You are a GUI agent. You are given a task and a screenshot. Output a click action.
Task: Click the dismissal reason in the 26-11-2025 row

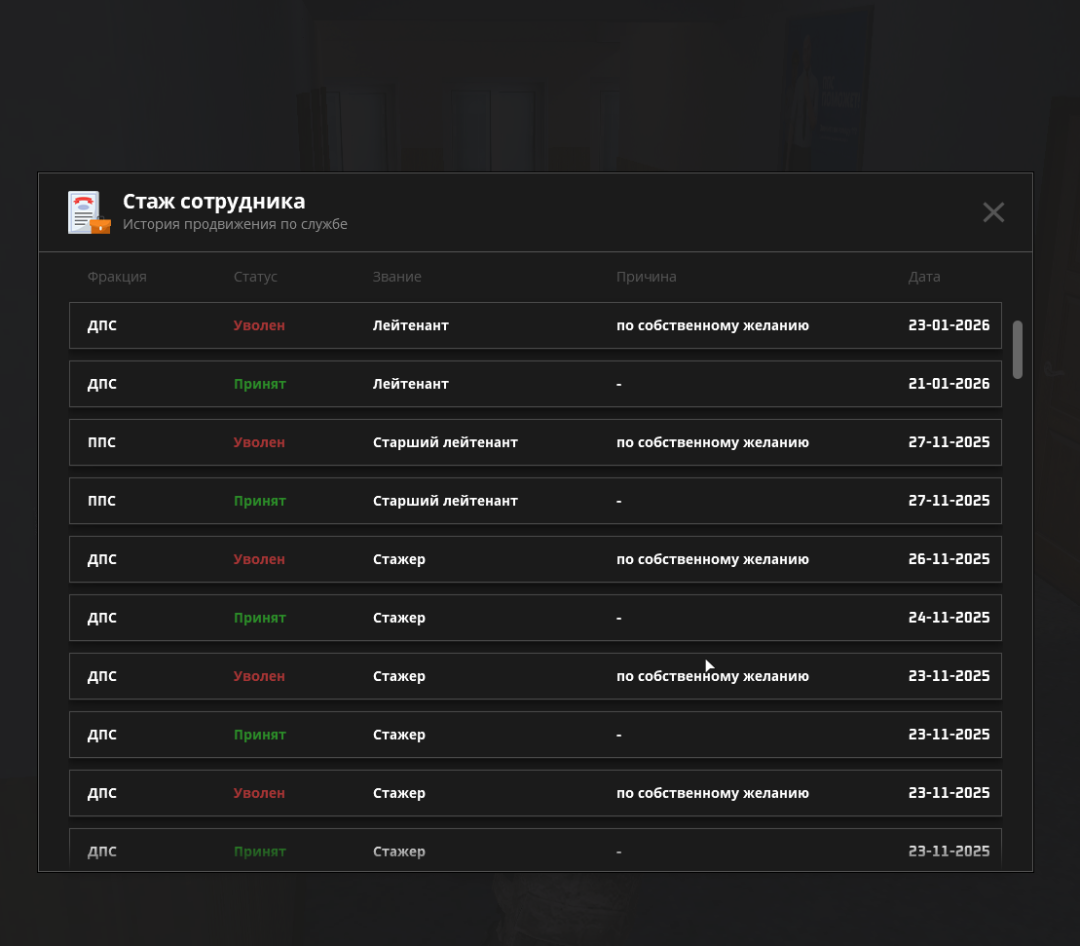pos(712,560)
